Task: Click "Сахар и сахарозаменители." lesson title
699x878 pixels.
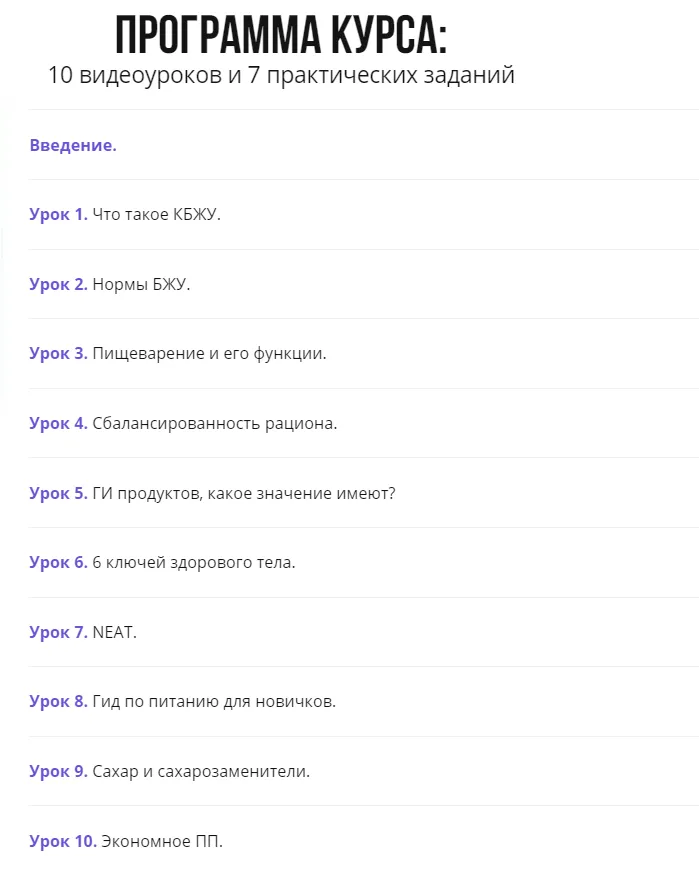Action: pyautogui.click(x=201, y=771)
